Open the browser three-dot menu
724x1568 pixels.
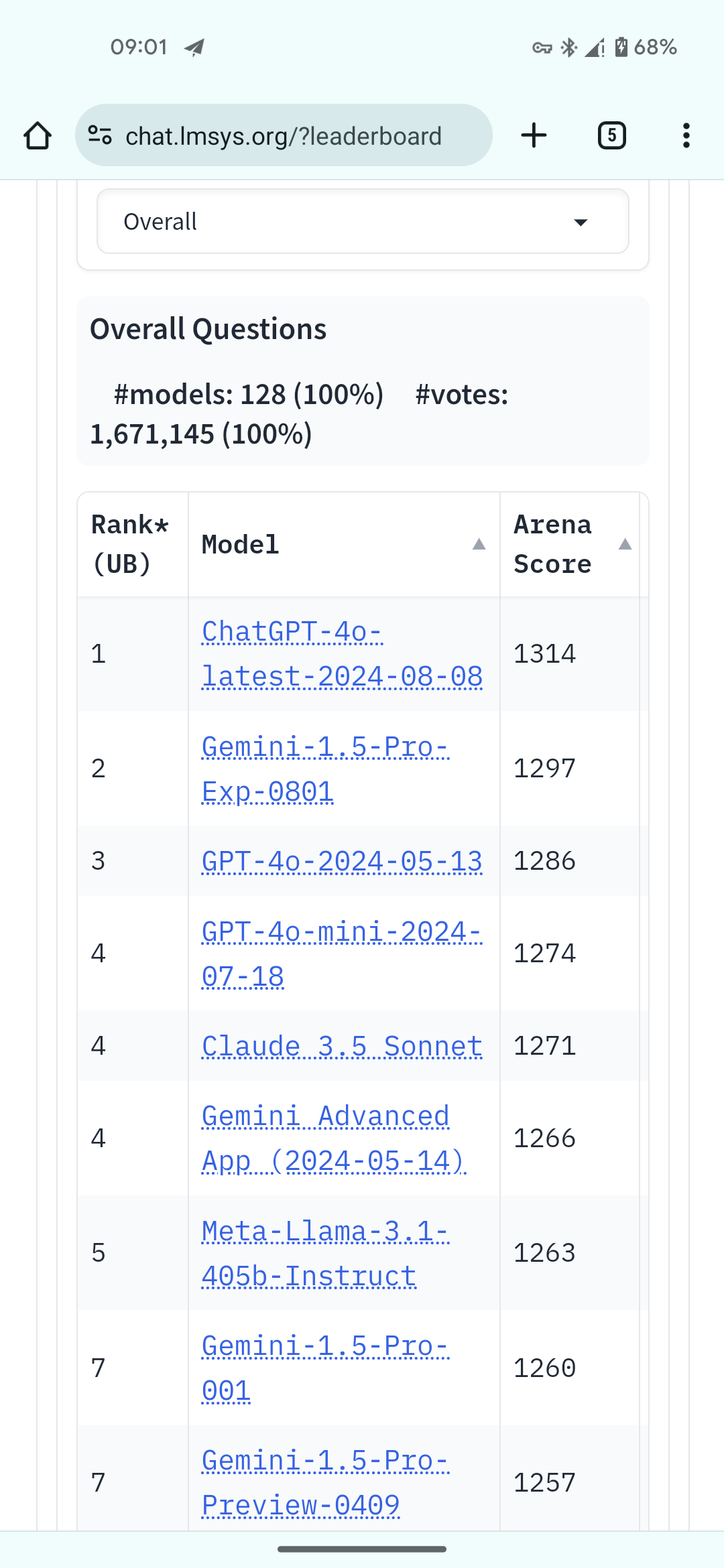(x=686, y=135)
